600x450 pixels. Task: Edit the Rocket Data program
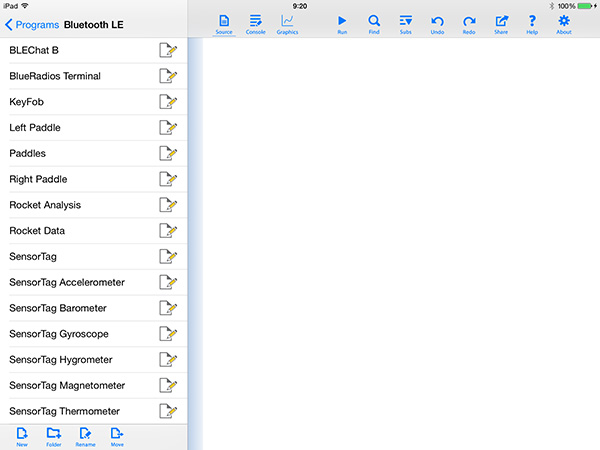click(168, 231)
